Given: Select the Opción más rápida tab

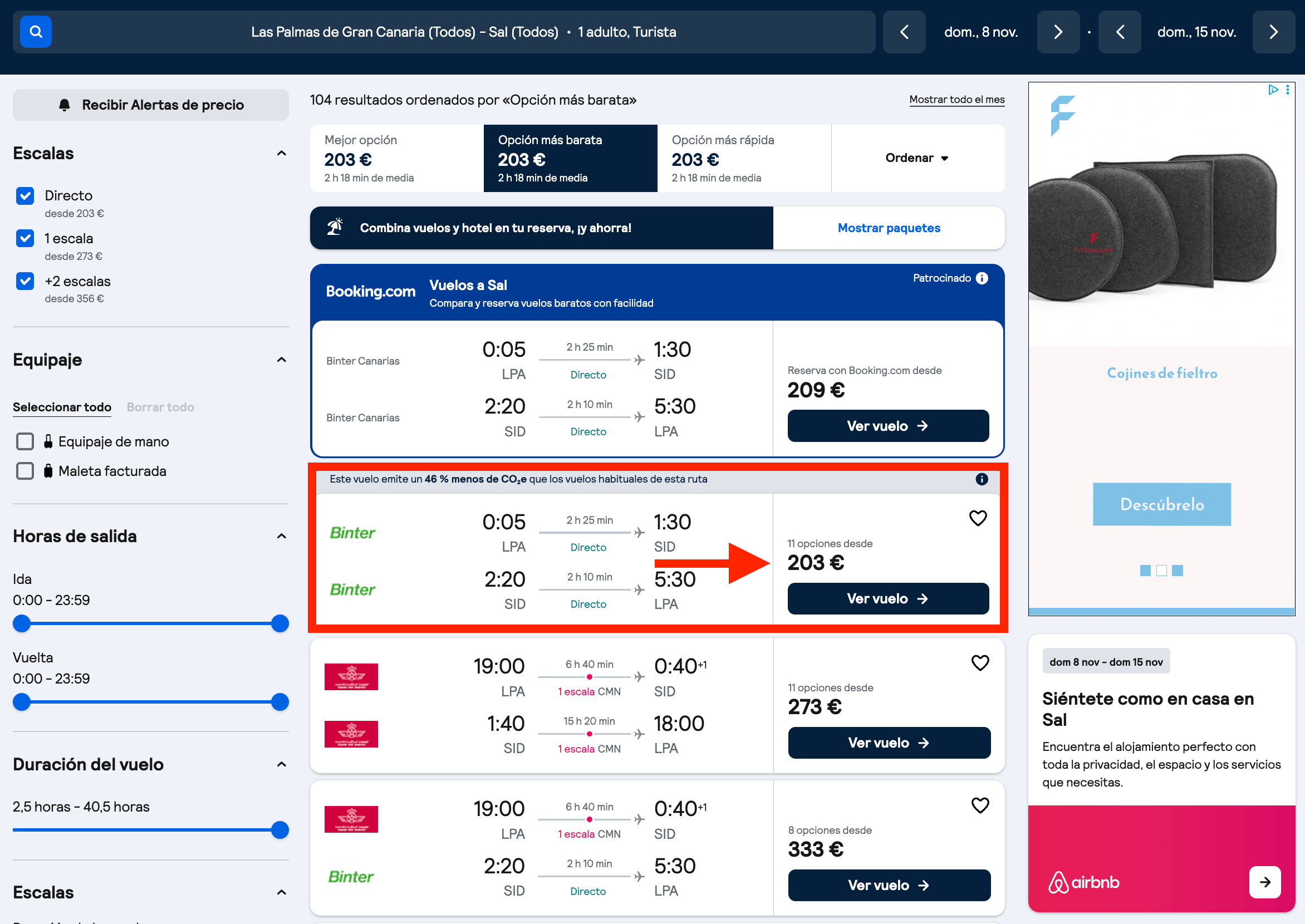Looking at the screenshot, I should (x=744, y=158).
